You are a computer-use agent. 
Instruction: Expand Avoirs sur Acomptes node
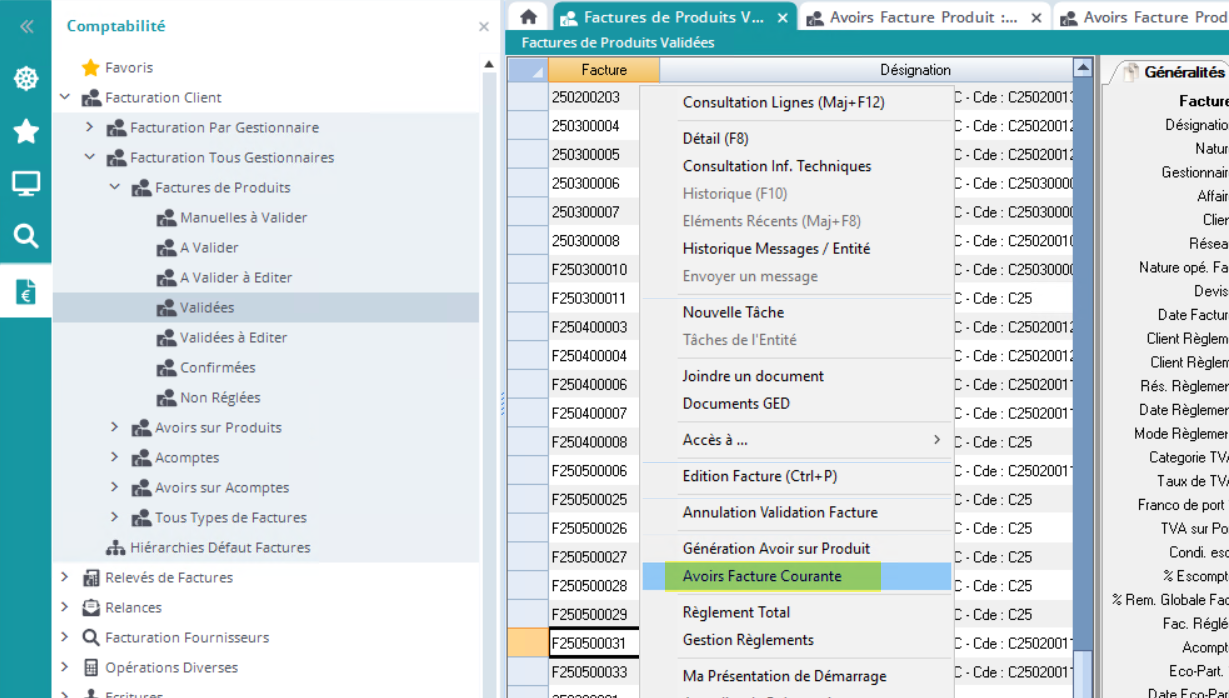[115, 487]
